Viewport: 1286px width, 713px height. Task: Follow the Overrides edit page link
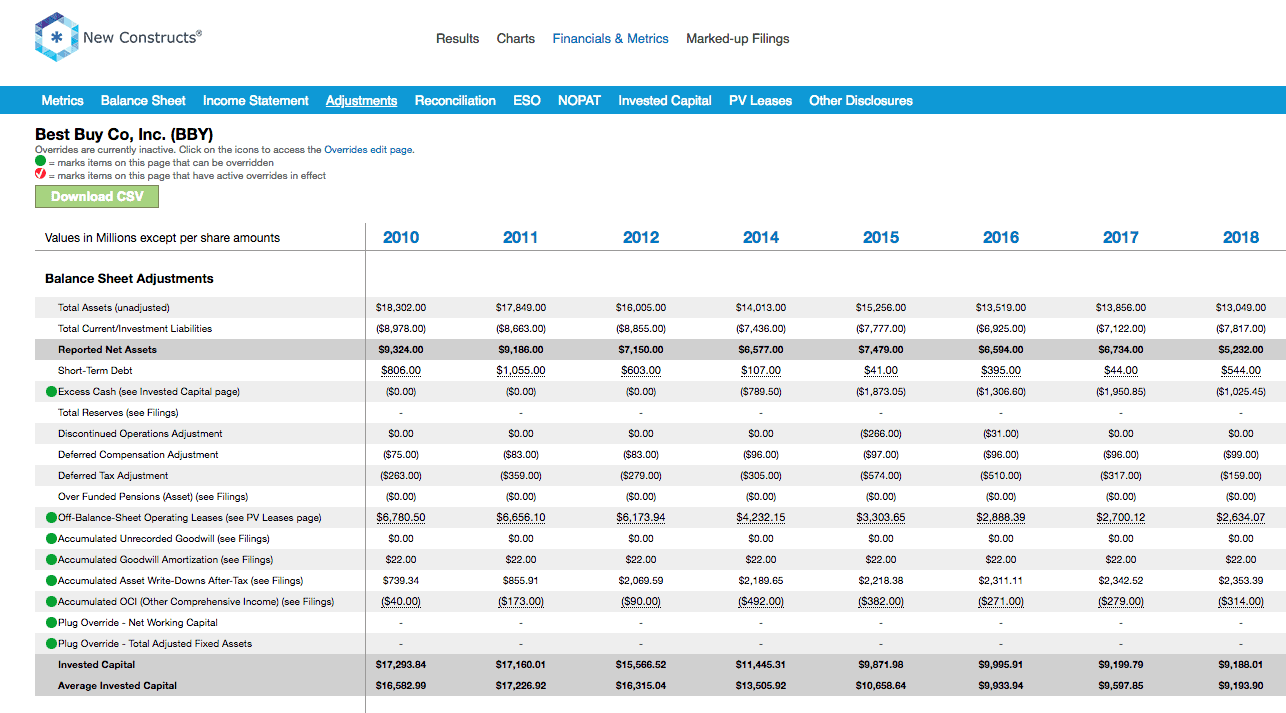[368, 150]
